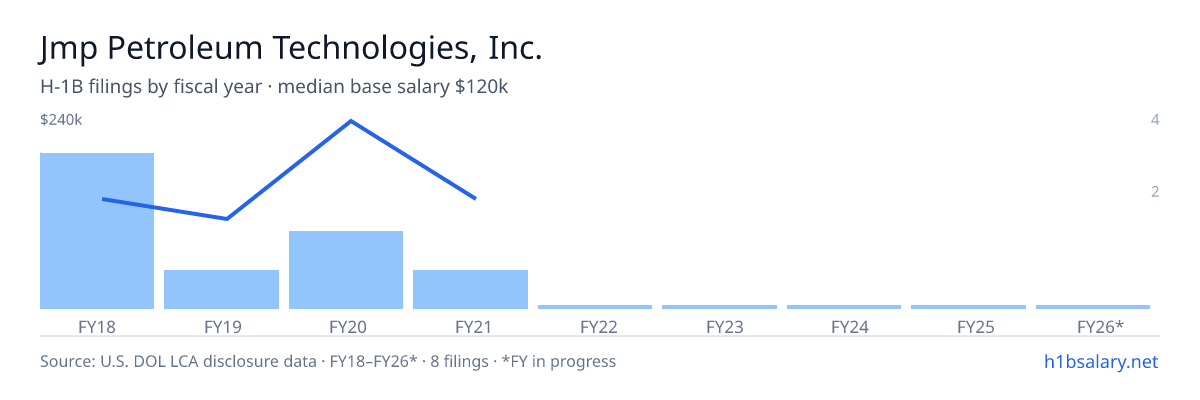Select the FY20 filings bar
The height and width of the screenshot is (400, 1200).
tap(346, 270)
